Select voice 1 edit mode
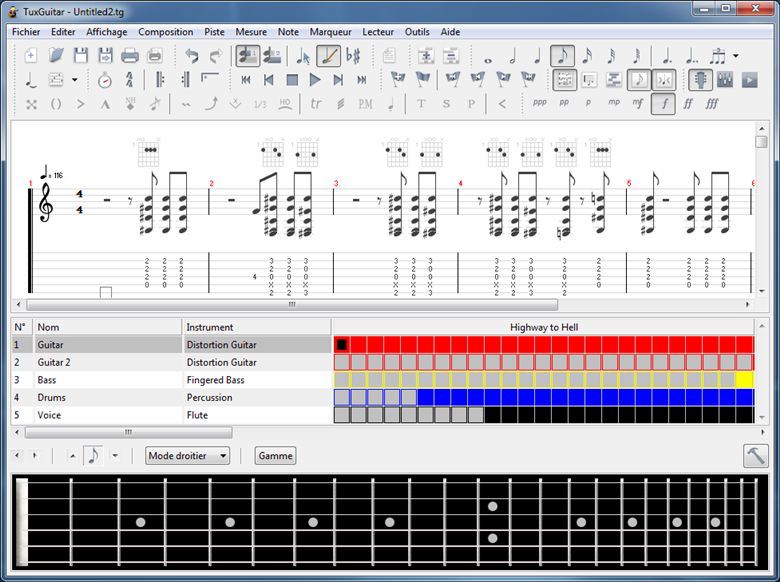 tap(247, 56)
